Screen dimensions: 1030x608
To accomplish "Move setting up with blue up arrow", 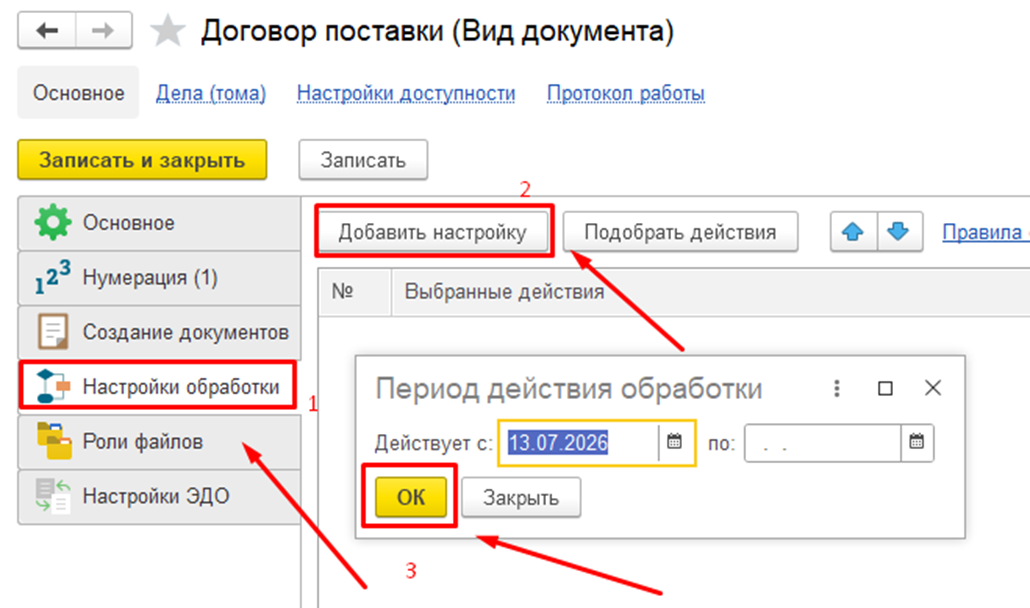I will click(853, 232).
